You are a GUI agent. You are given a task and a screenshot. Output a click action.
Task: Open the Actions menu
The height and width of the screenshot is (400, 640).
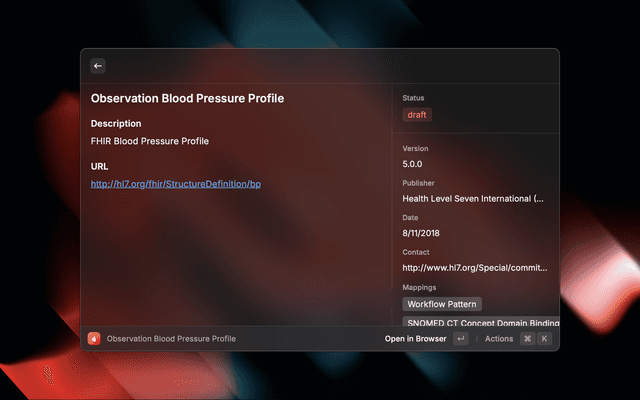pyautogui.click(x=499, y=339)
